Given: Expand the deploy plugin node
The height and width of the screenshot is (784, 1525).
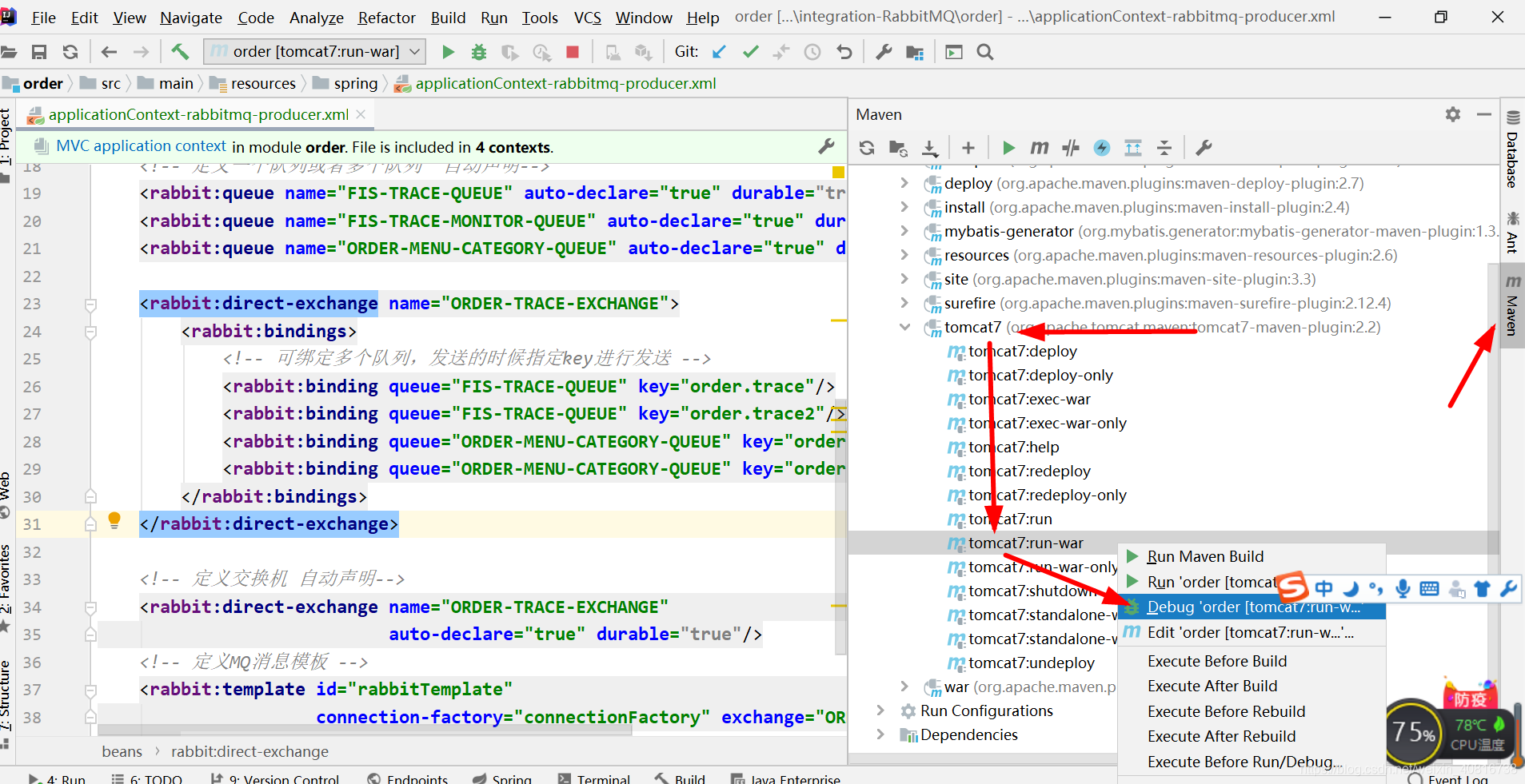Looking at the screenshot, I should 904,183.
